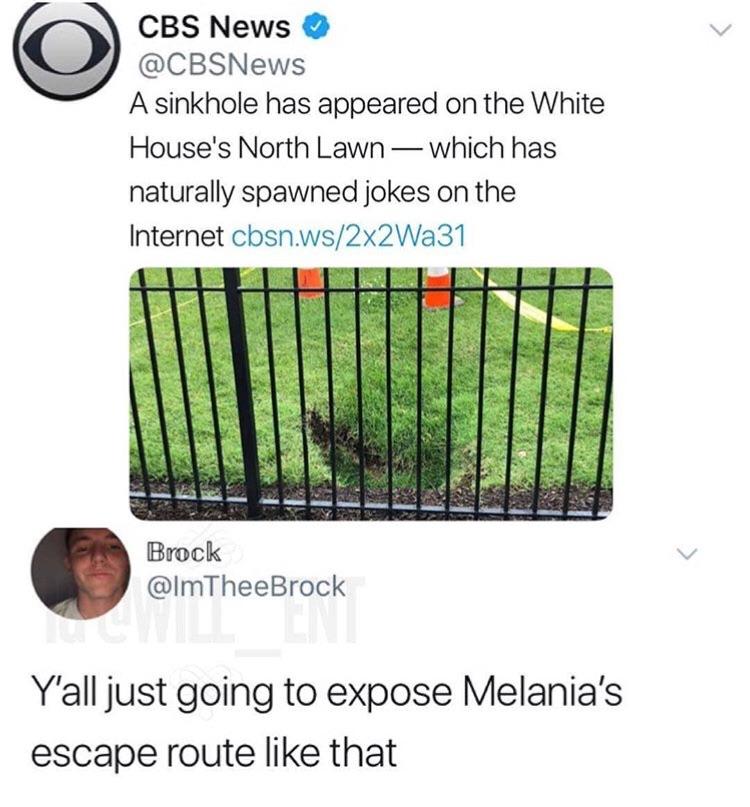The height and width of the screenshot is (807, 750).
Task: View the sinkhole lawn photo
Action: (x=371, y=393)
